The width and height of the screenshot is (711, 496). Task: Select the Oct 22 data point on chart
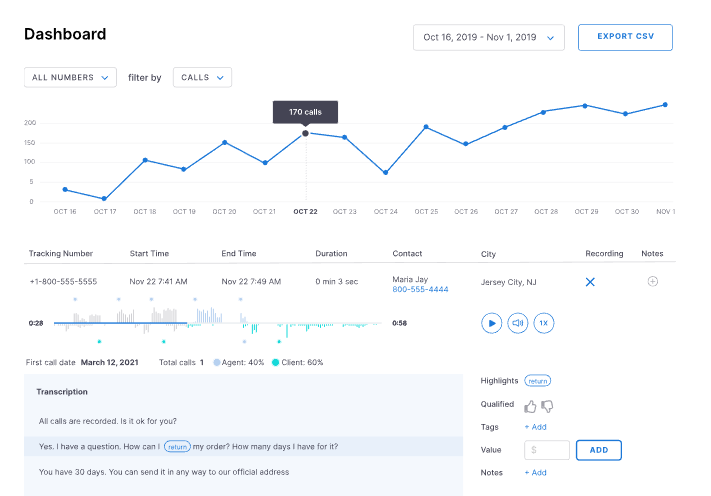coord(306,133)
